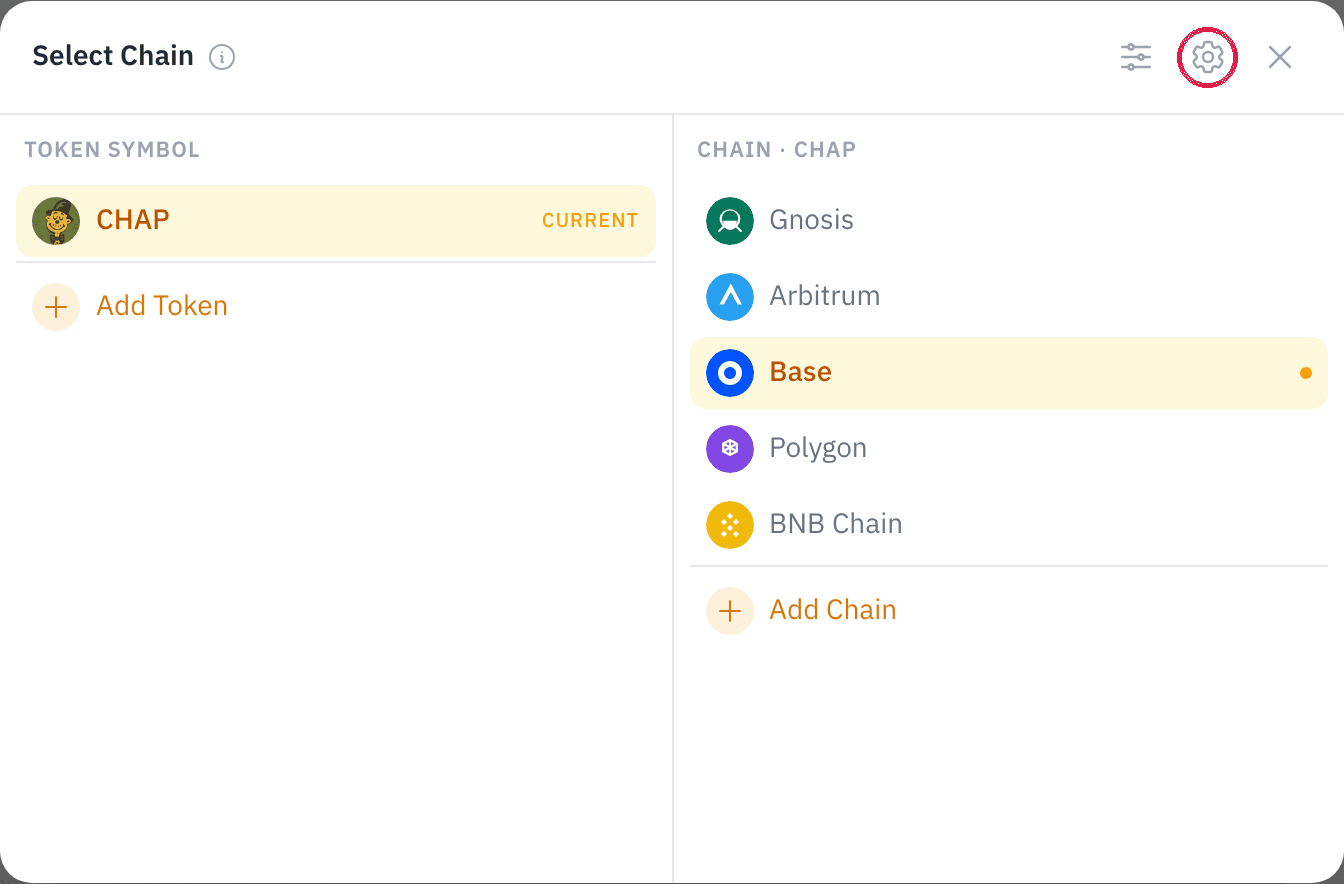Close the Select Chain dialog
This screenshot has height=884, width=1344.
click(1280, 57)
